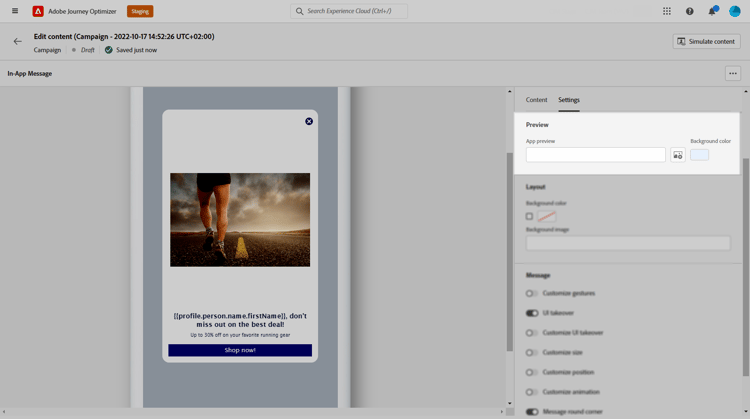The height and width of the screenshot is (419, 750).
Task: Open the Preview background color swatch
Action: (x=699, y=155)
